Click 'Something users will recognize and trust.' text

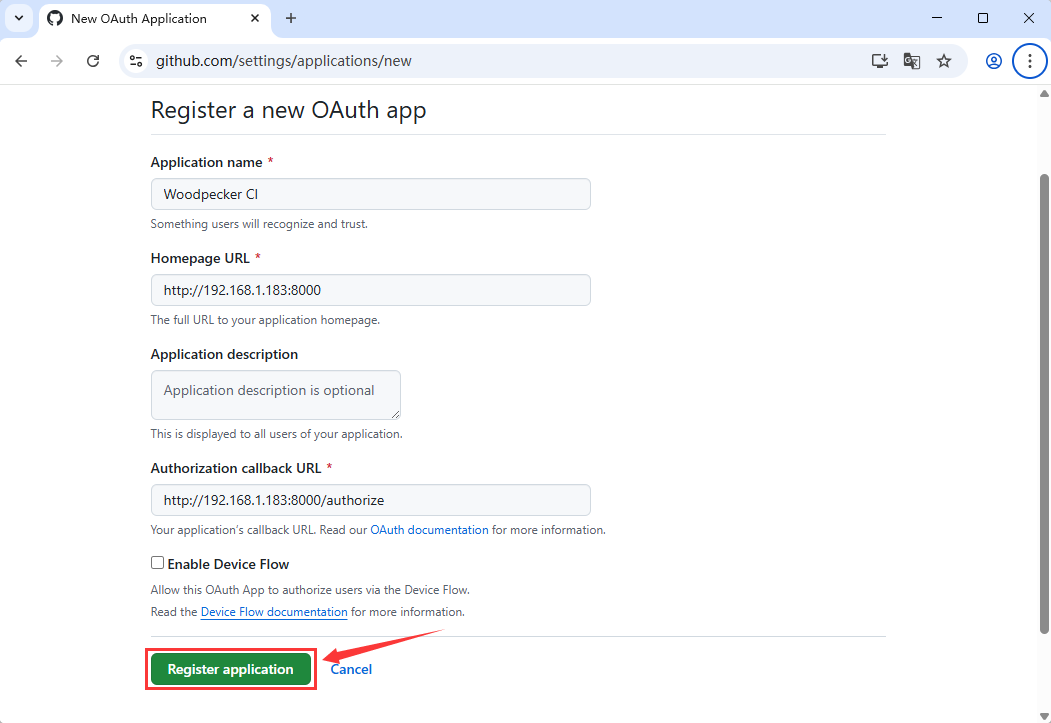click(259, 224)
